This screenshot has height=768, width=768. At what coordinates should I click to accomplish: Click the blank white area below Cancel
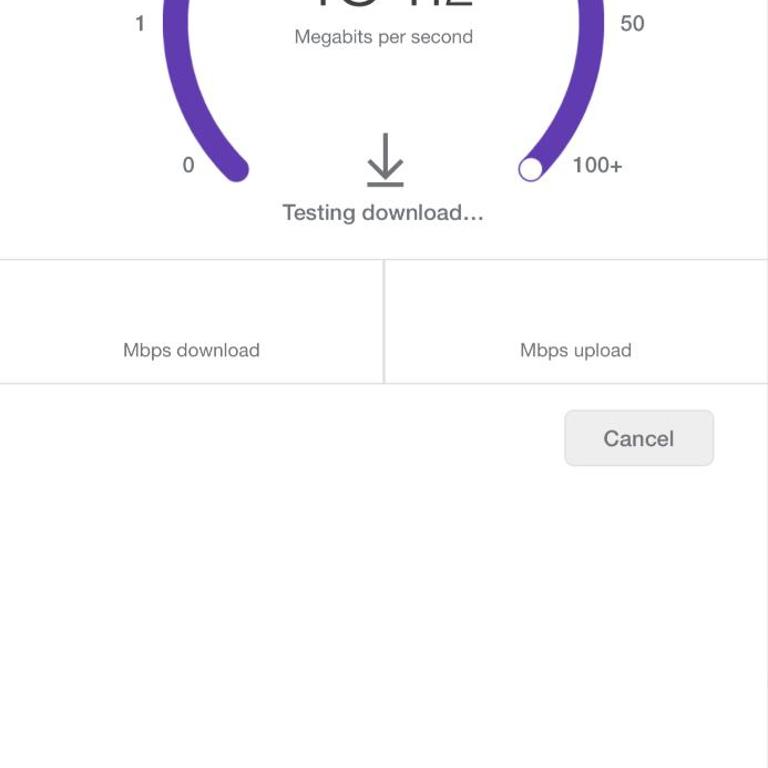pyautogui.click(x=384, y=620)
